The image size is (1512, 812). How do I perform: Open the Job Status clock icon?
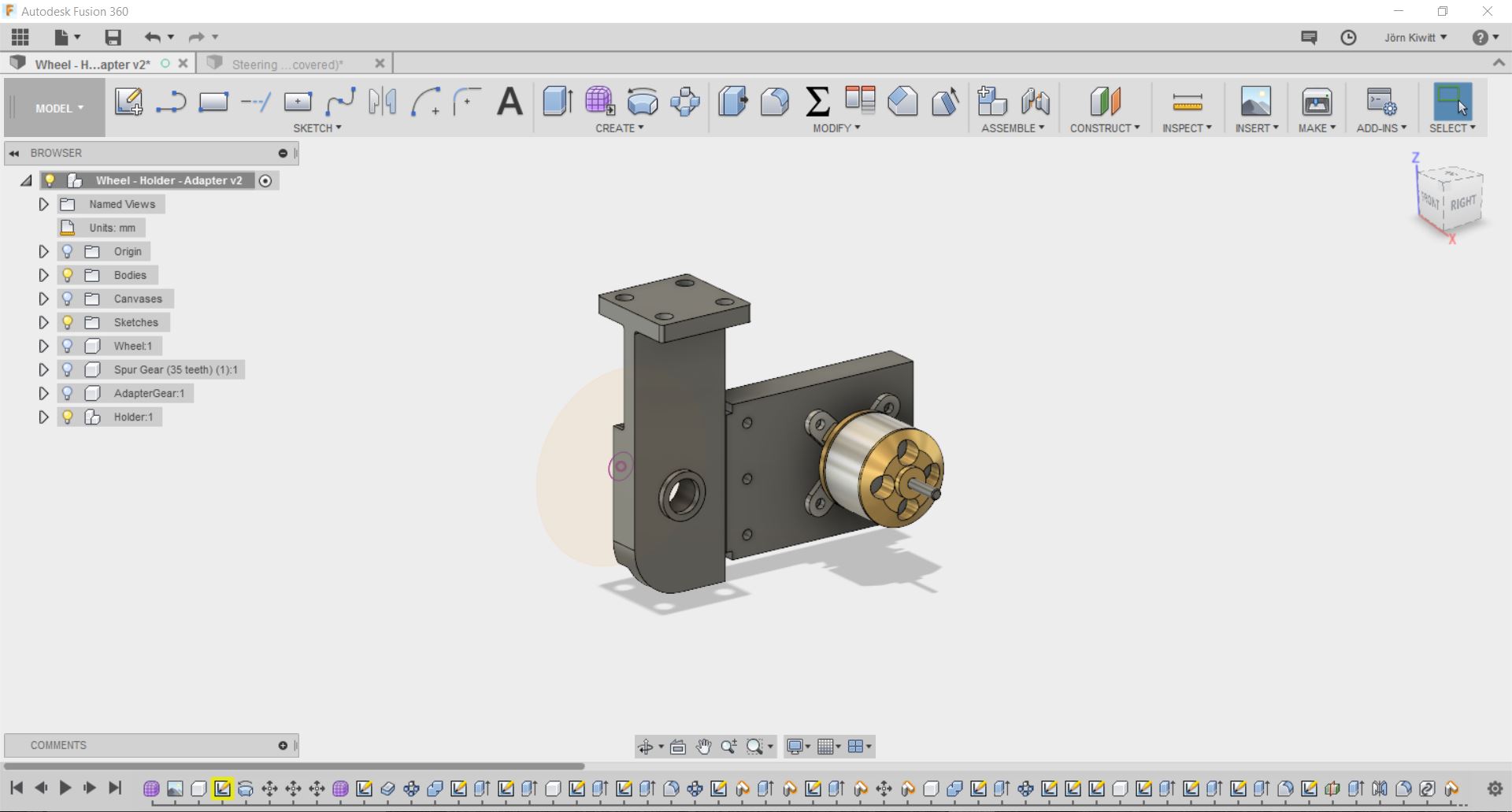(x=1348, y=37)
